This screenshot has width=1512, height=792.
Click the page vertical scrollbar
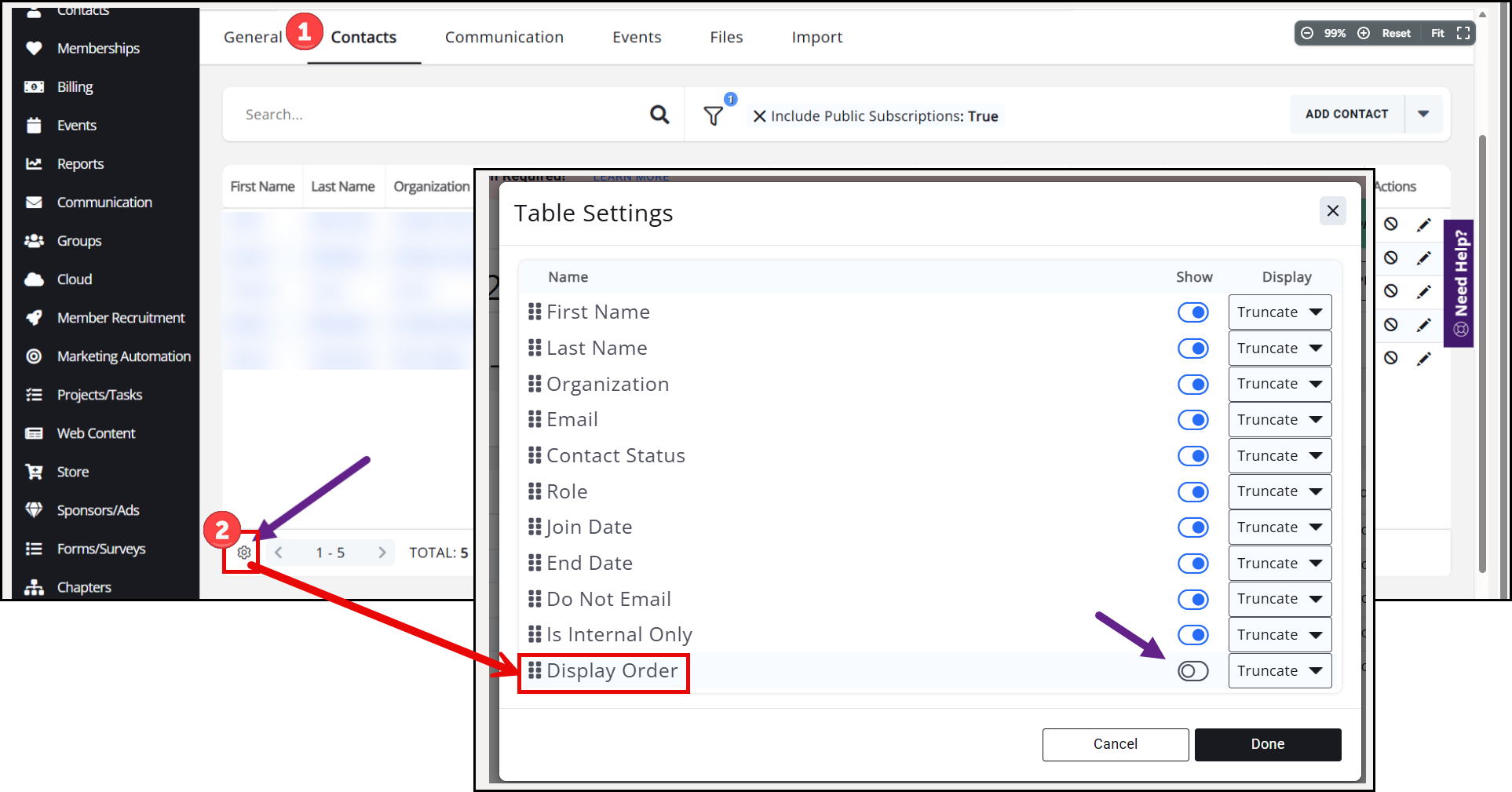(1482, 353)
